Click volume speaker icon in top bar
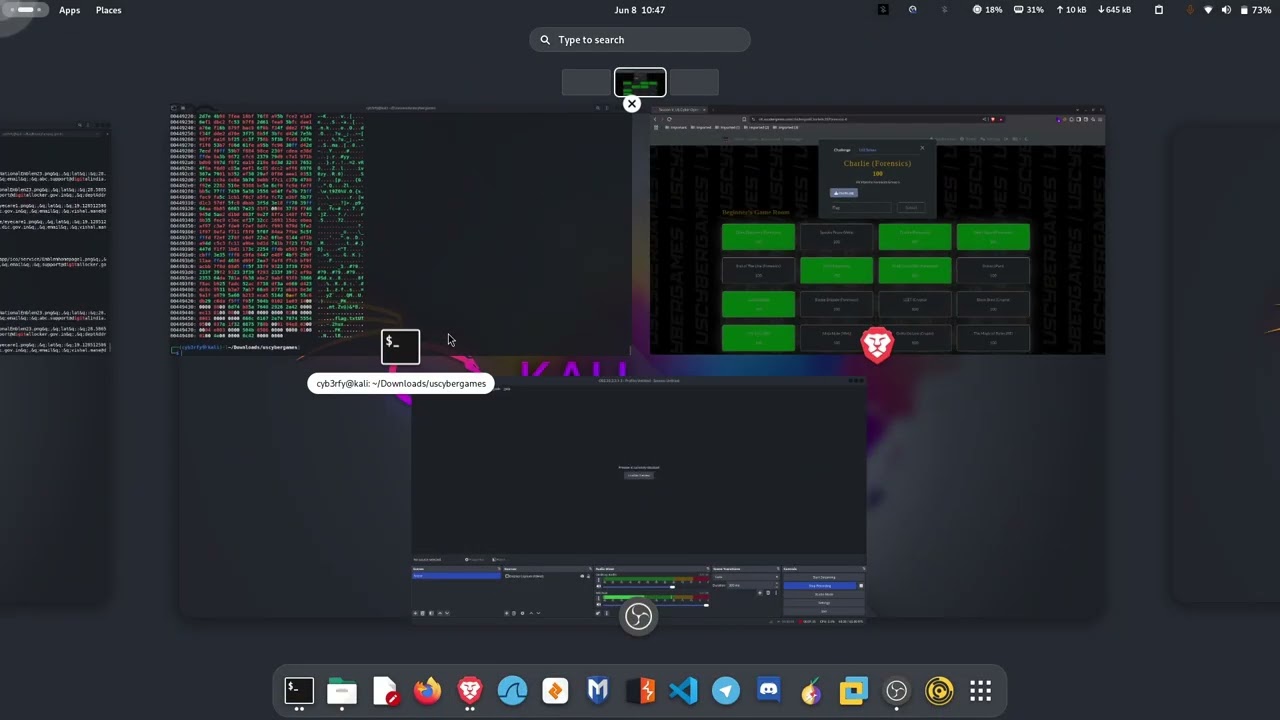The image size is (1280, 720). (x=1226, y=10)
